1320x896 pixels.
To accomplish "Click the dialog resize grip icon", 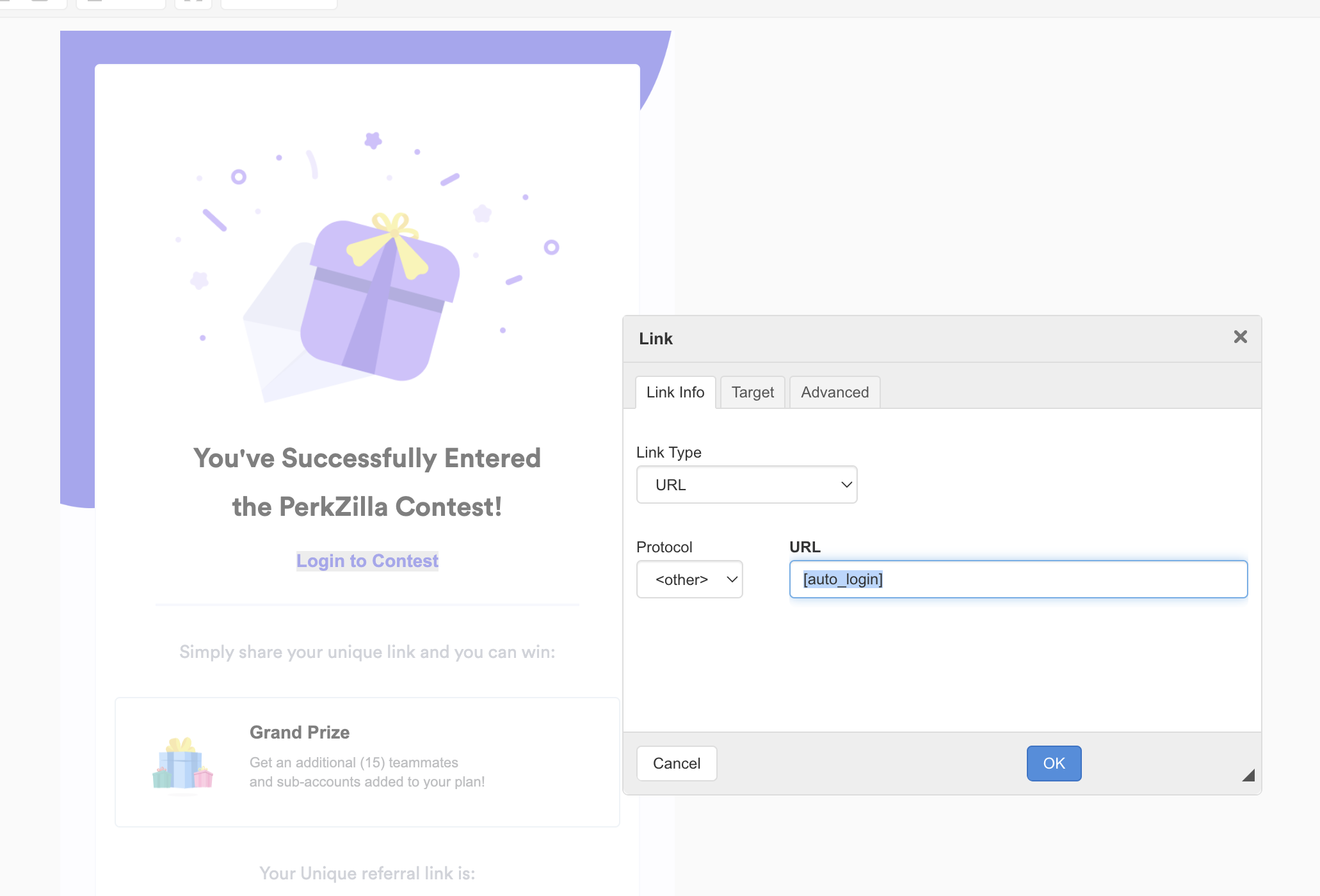I will (1248, 775).
